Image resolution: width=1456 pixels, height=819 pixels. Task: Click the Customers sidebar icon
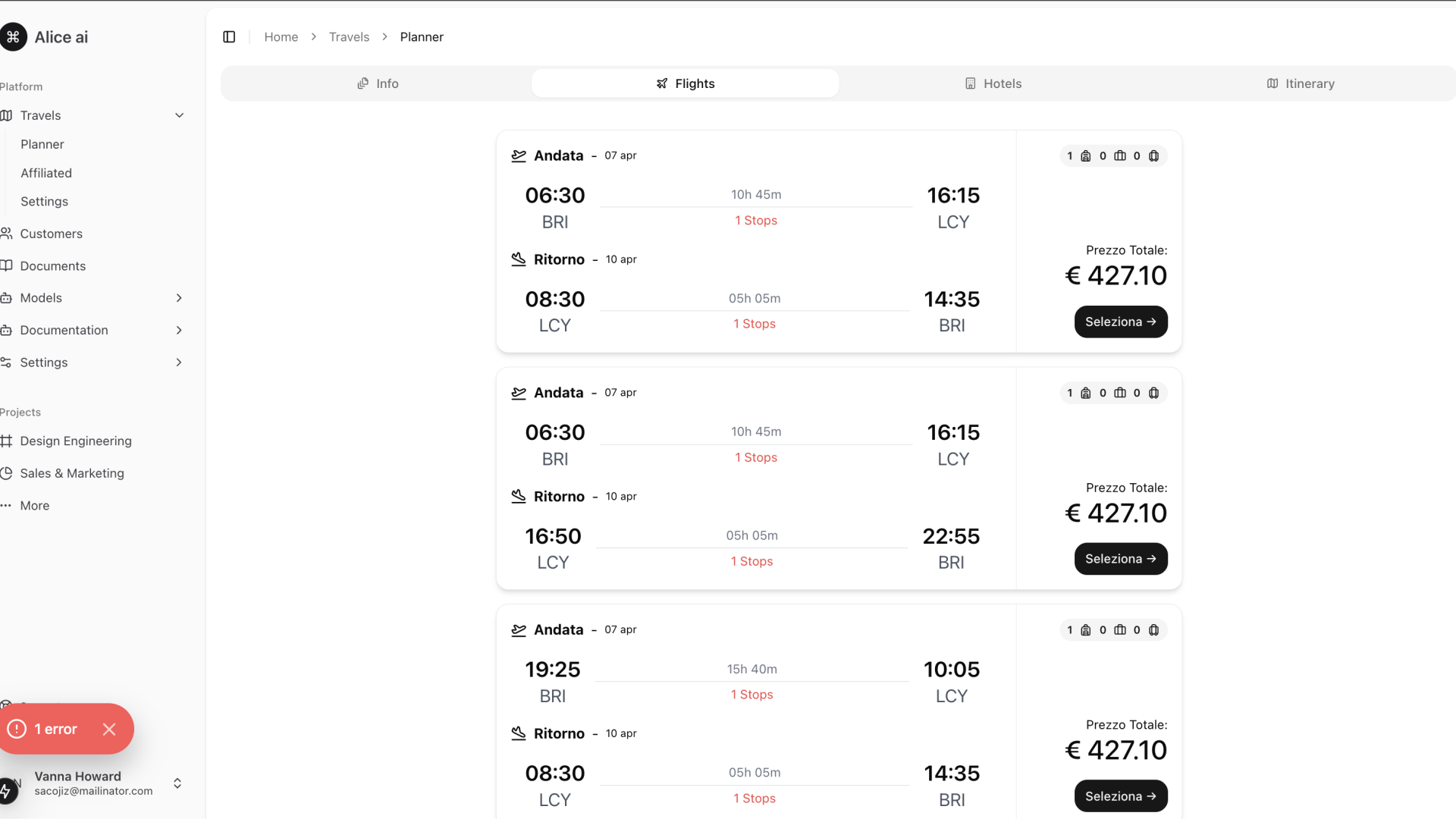click(6, 234)
